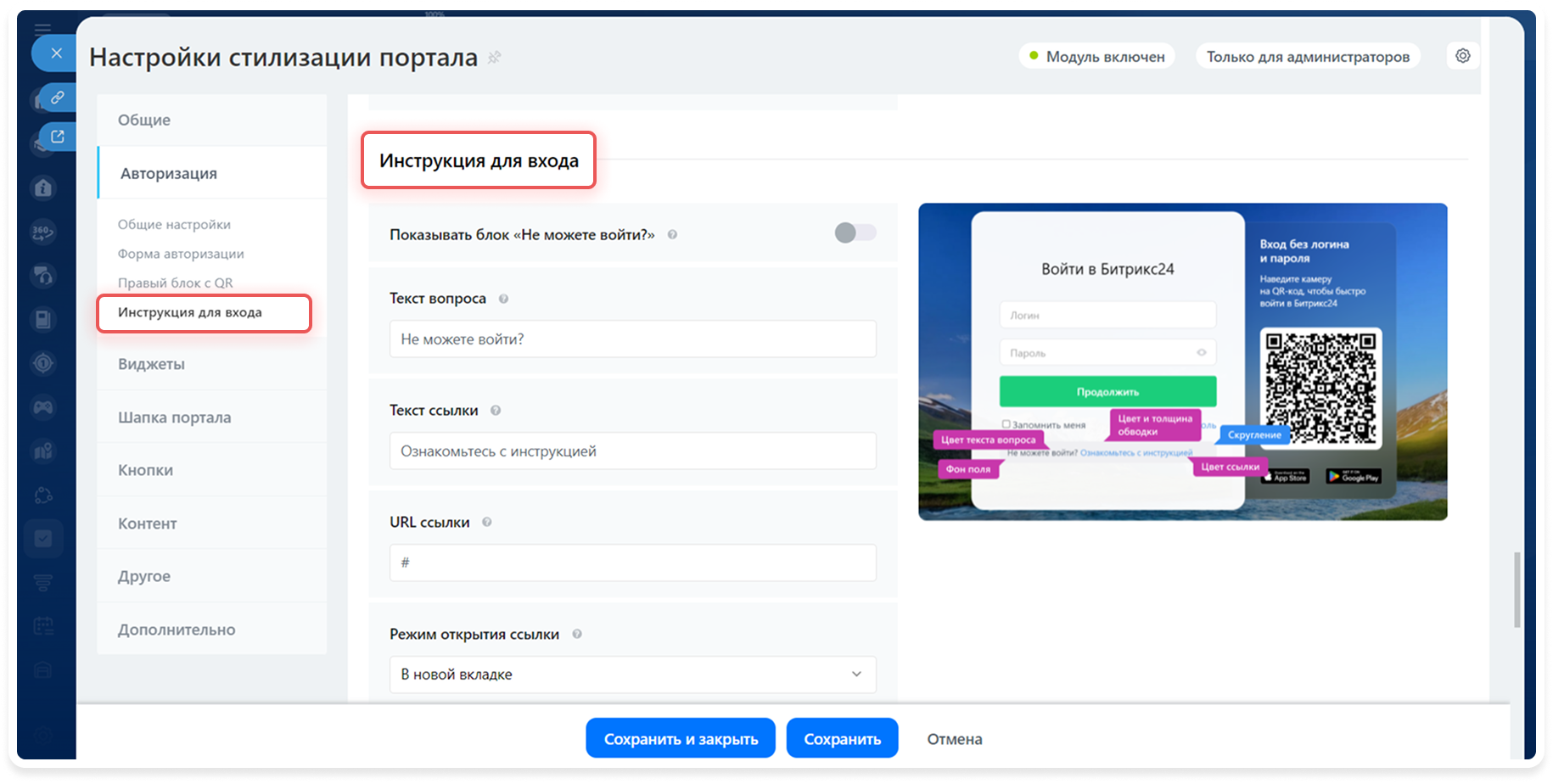Open the connected nodes icon in left rail

click(x=43, y=496)
